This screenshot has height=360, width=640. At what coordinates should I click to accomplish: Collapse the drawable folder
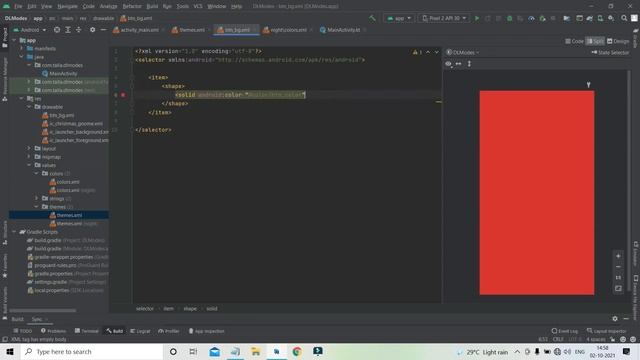tap(29, 107)
